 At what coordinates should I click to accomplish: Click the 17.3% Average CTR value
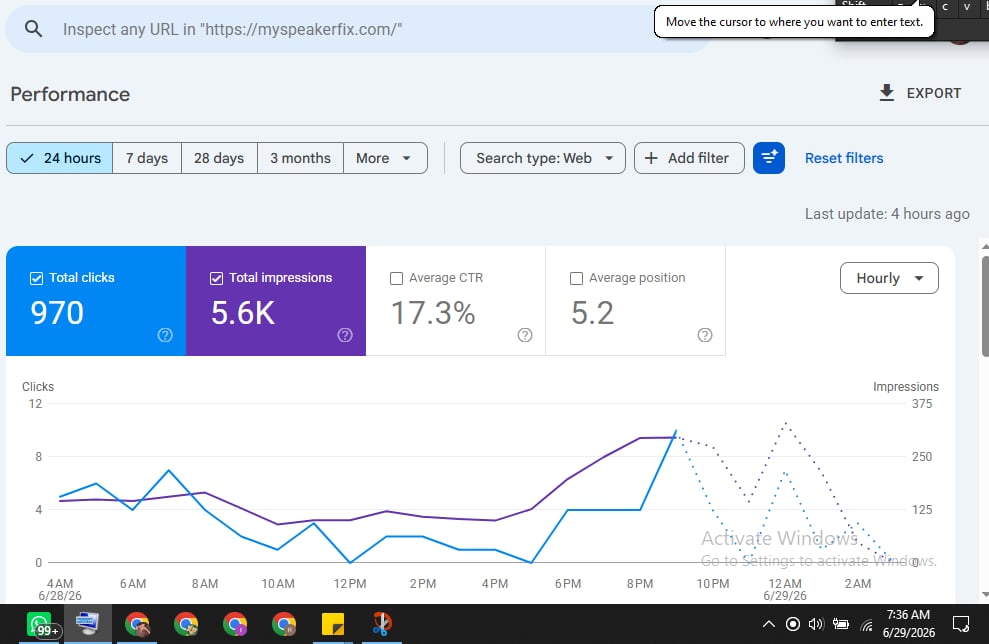coord(433,313)
